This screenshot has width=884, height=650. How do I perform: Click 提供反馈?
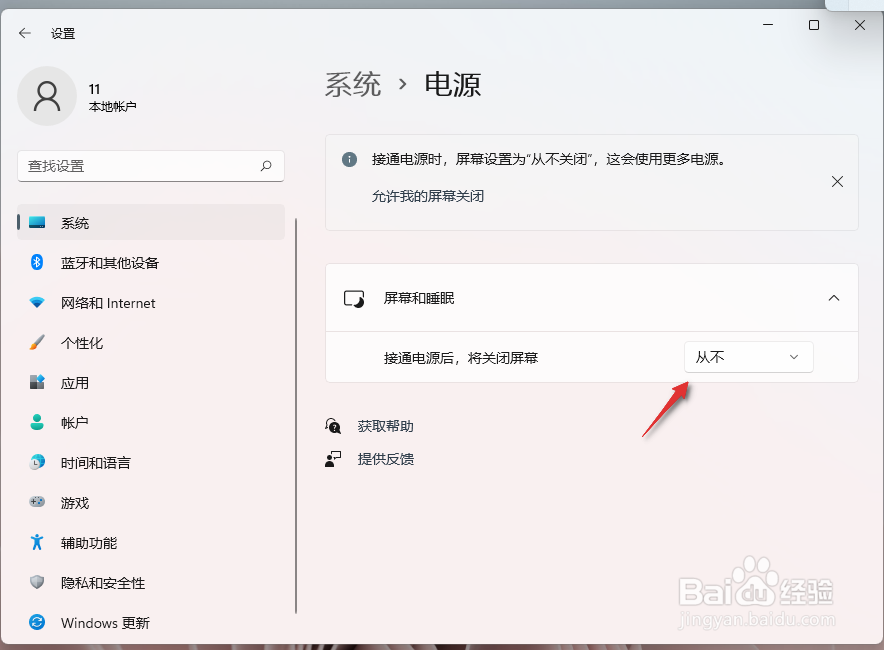coord(384,459)
